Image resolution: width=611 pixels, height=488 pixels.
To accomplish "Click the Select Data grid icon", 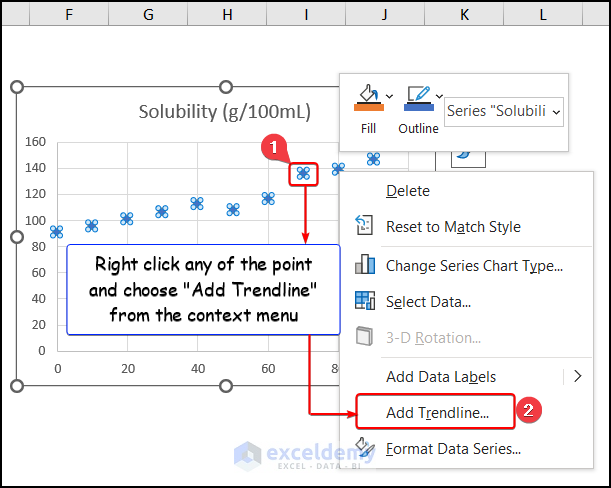I will (364, 301).
